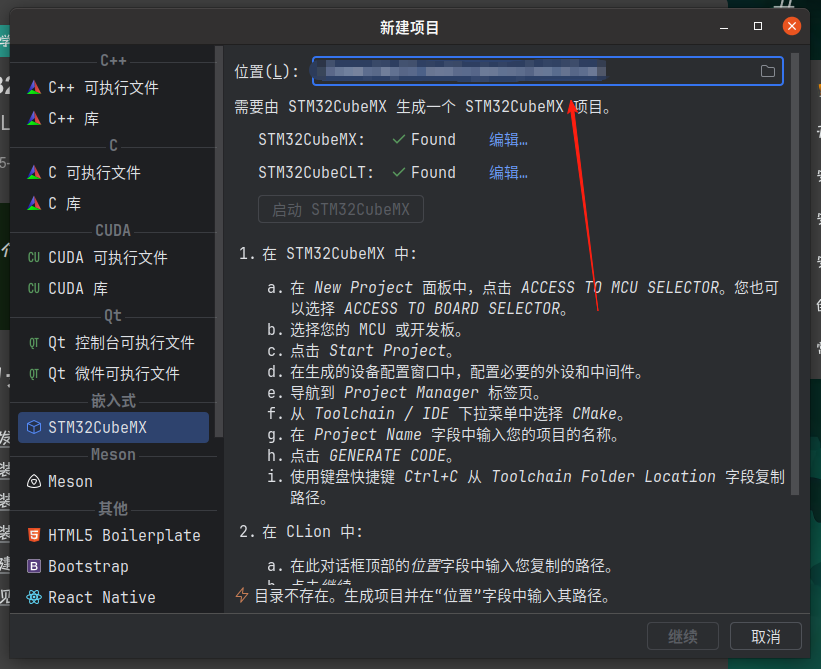Click the Bootstrap B icon

34,566
